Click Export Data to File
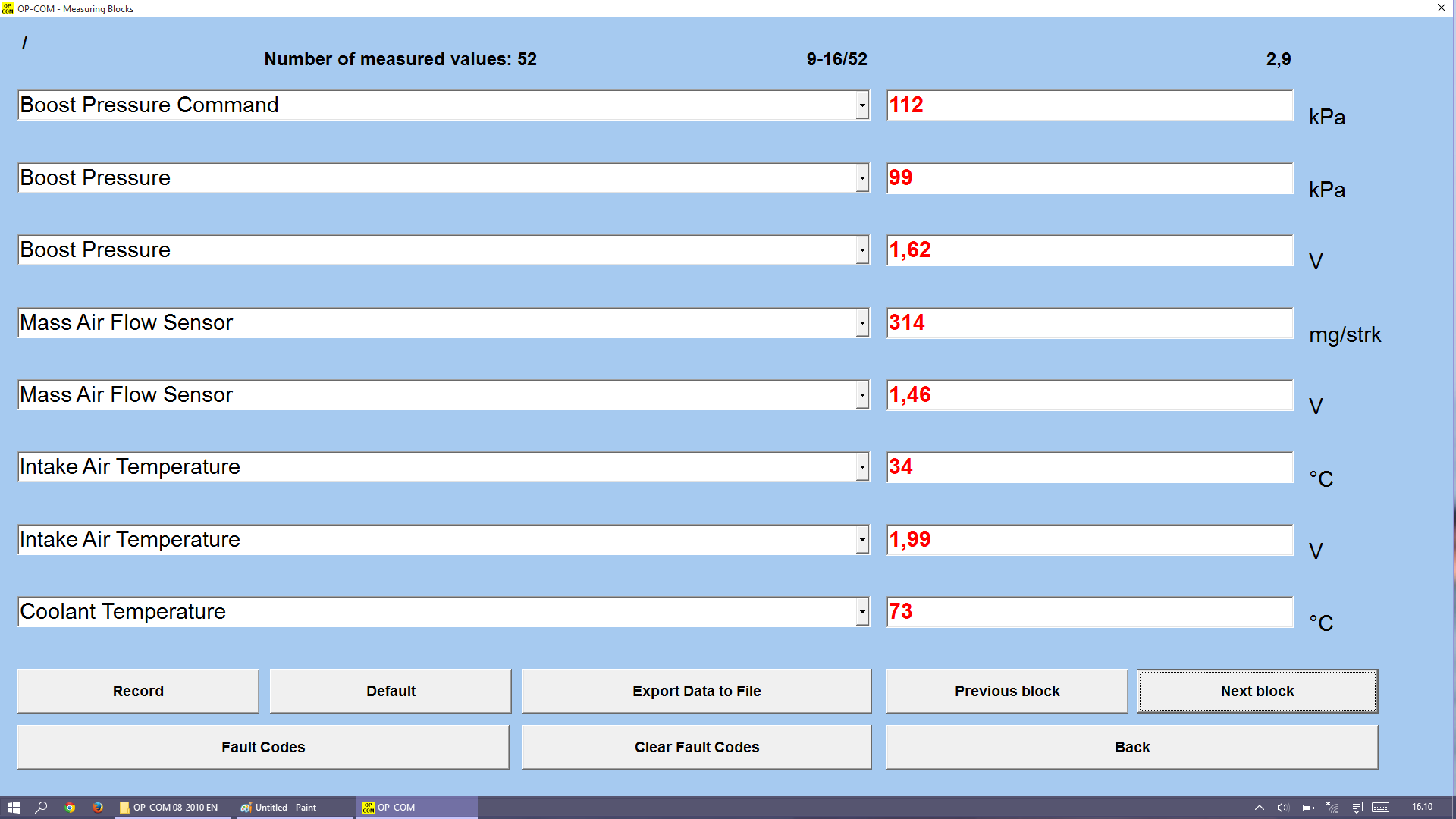Screen dimensions: 1456x819 697,691
